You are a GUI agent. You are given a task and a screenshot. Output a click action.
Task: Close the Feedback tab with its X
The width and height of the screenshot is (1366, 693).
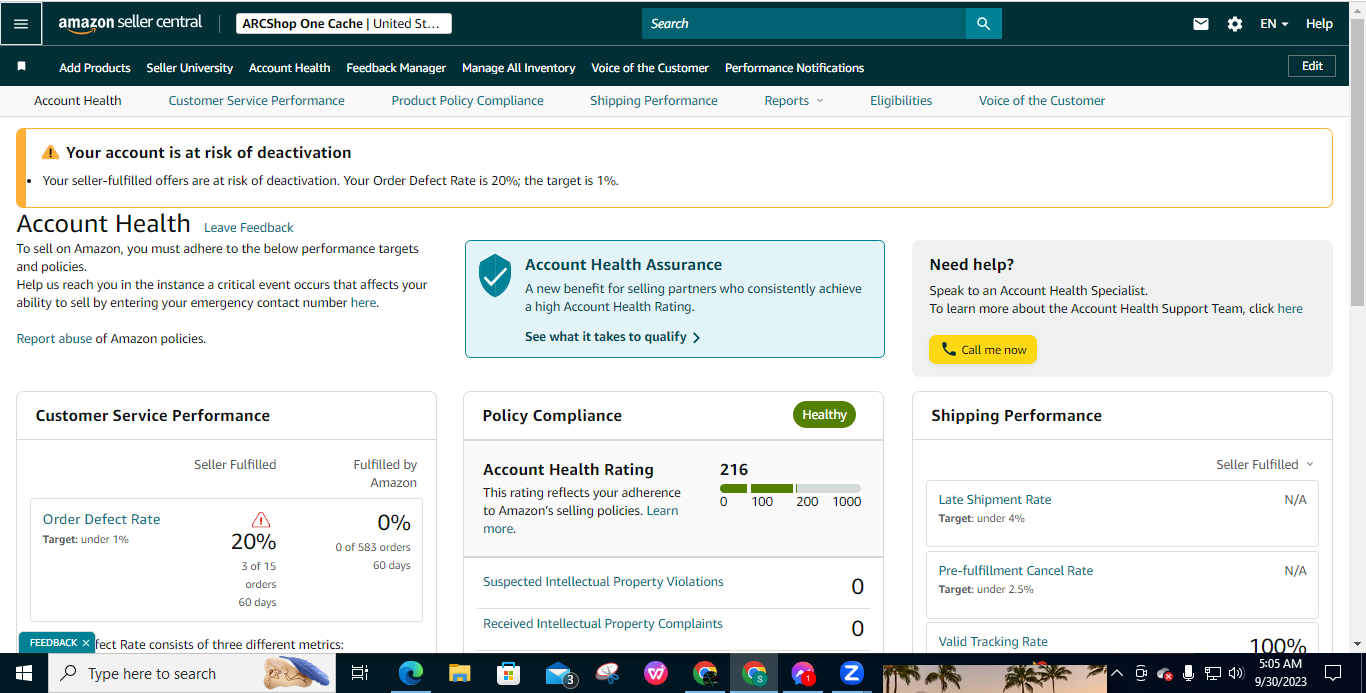click(x=86, y=643)
